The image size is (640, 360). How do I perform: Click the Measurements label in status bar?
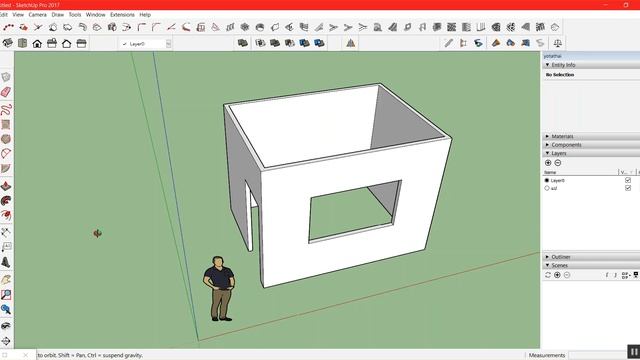[547, 355]
